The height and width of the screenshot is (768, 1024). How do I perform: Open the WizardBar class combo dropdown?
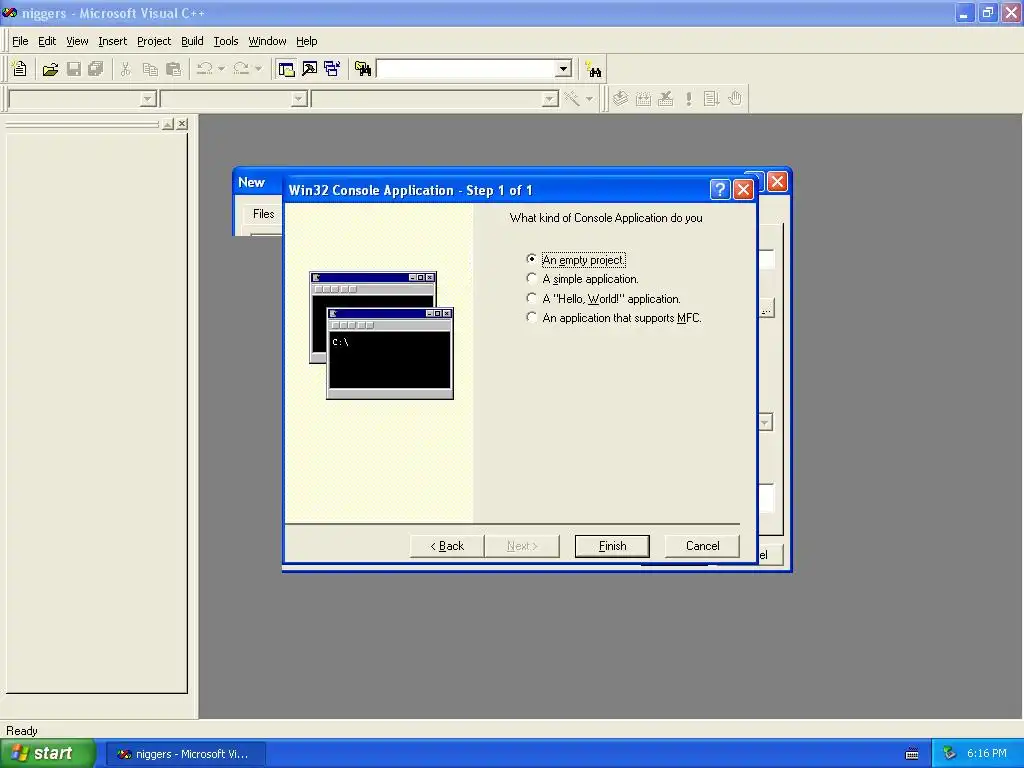[x=148, y=99]
